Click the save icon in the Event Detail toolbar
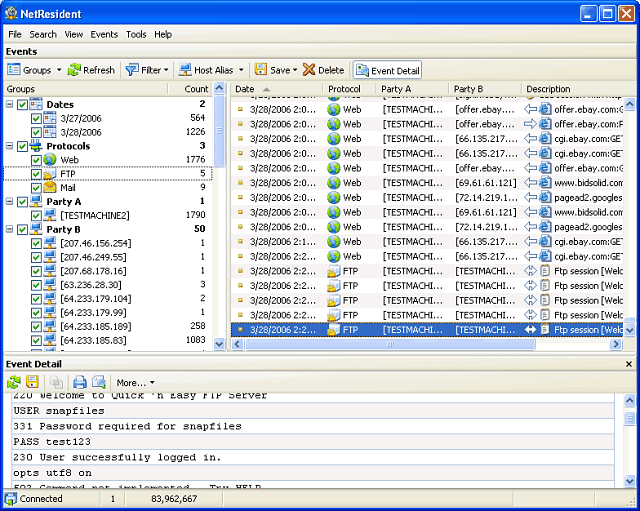 pos(32,382)
